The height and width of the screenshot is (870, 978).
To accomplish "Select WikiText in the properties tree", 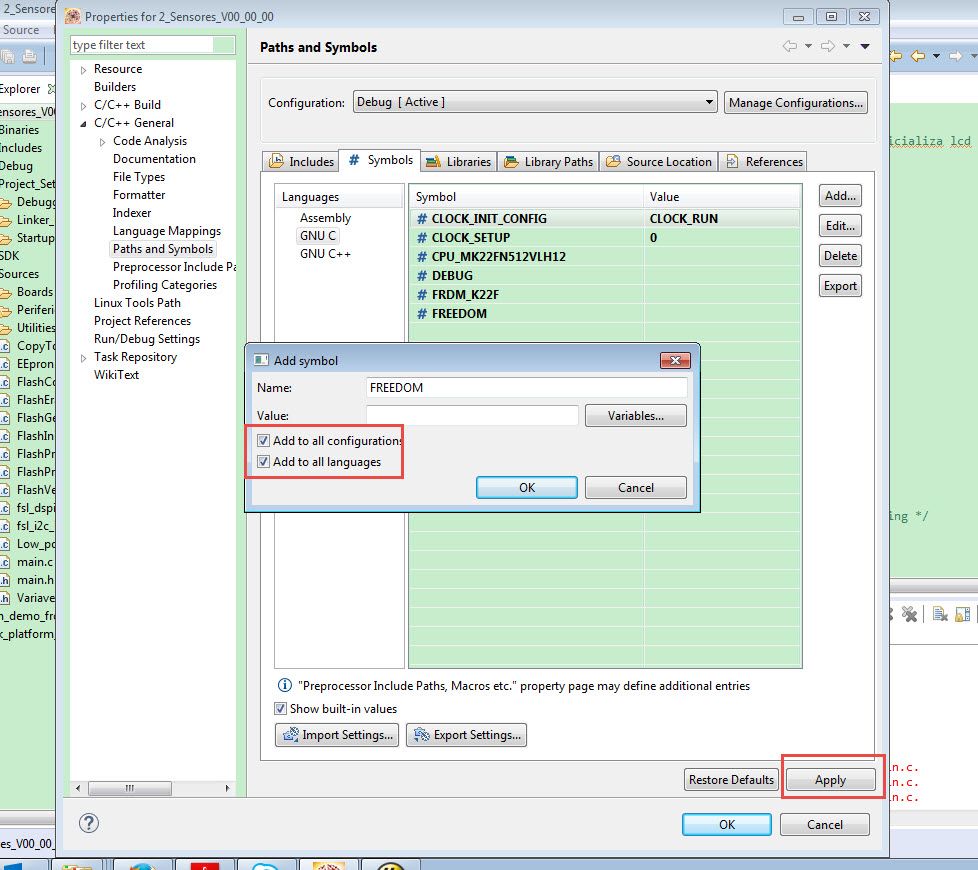I will [x=116, y=375].
